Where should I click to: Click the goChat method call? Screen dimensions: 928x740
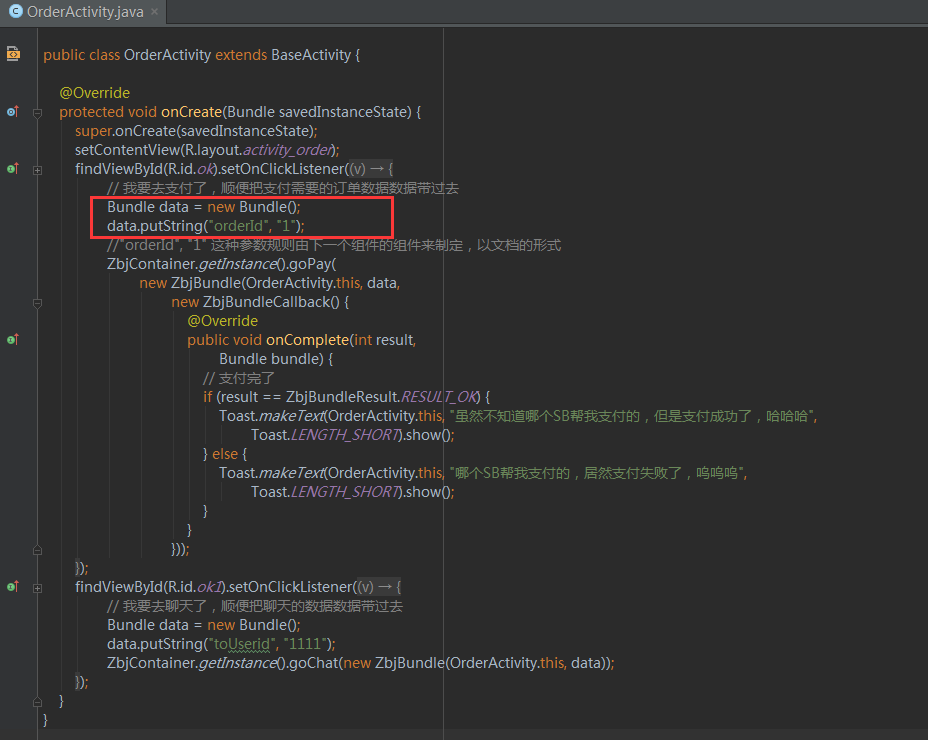click(x=311, y=663)
